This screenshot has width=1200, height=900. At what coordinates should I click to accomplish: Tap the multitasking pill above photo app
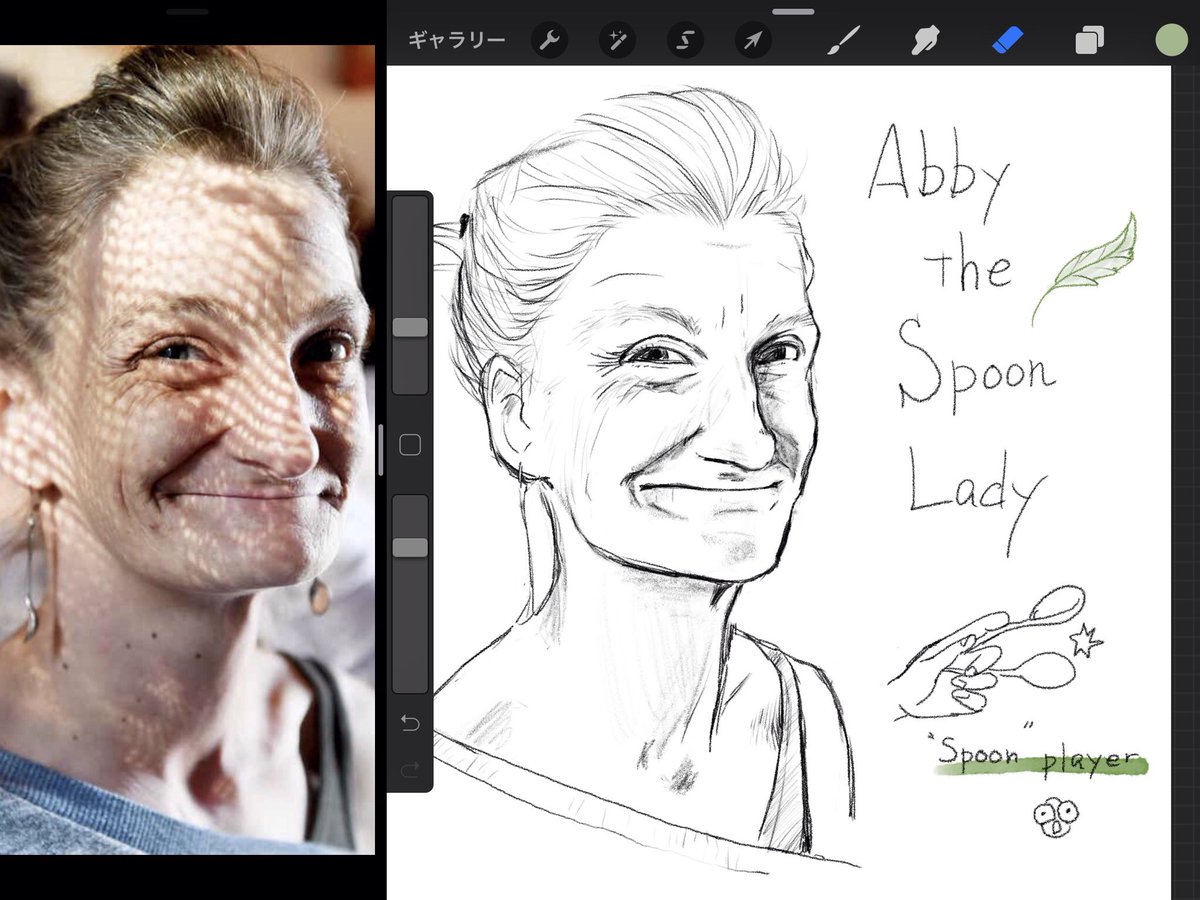187,11
